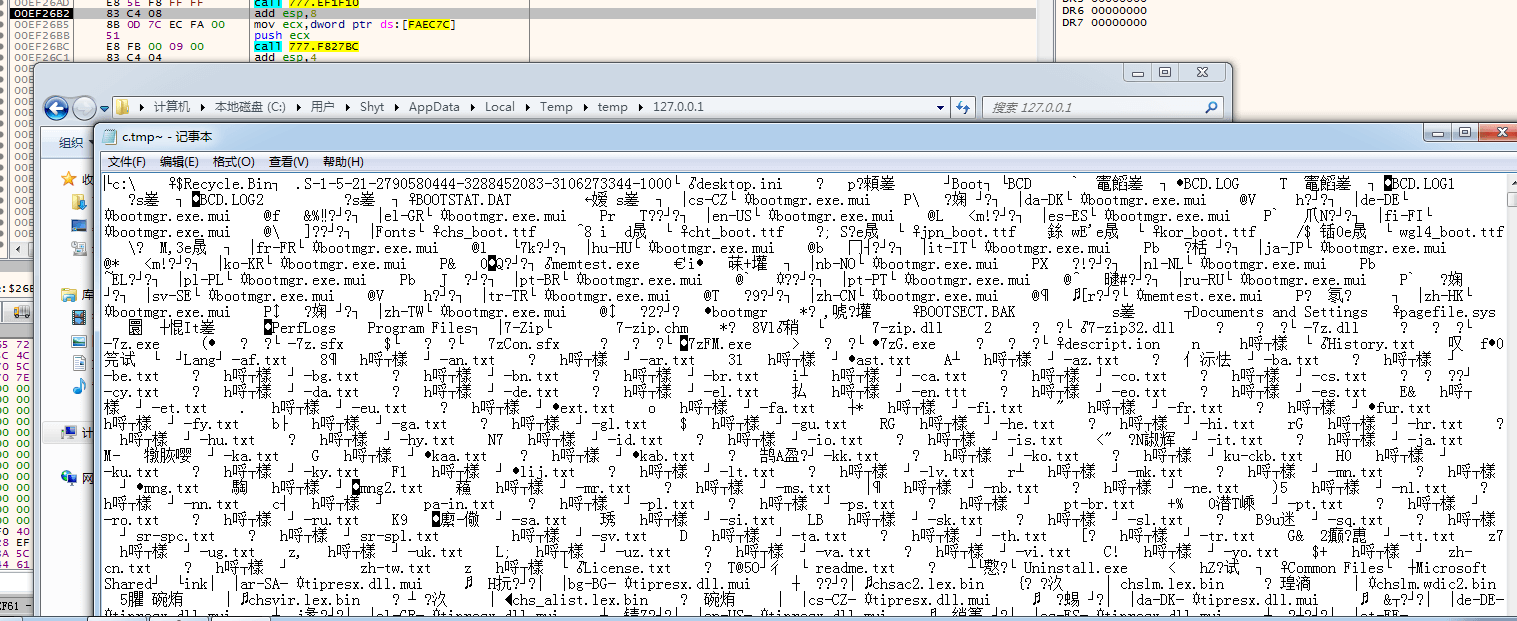Viewport: 1517px width, 621px height.
Task: Open the Videos library icon in sidebar
Action: coord(79,317)
